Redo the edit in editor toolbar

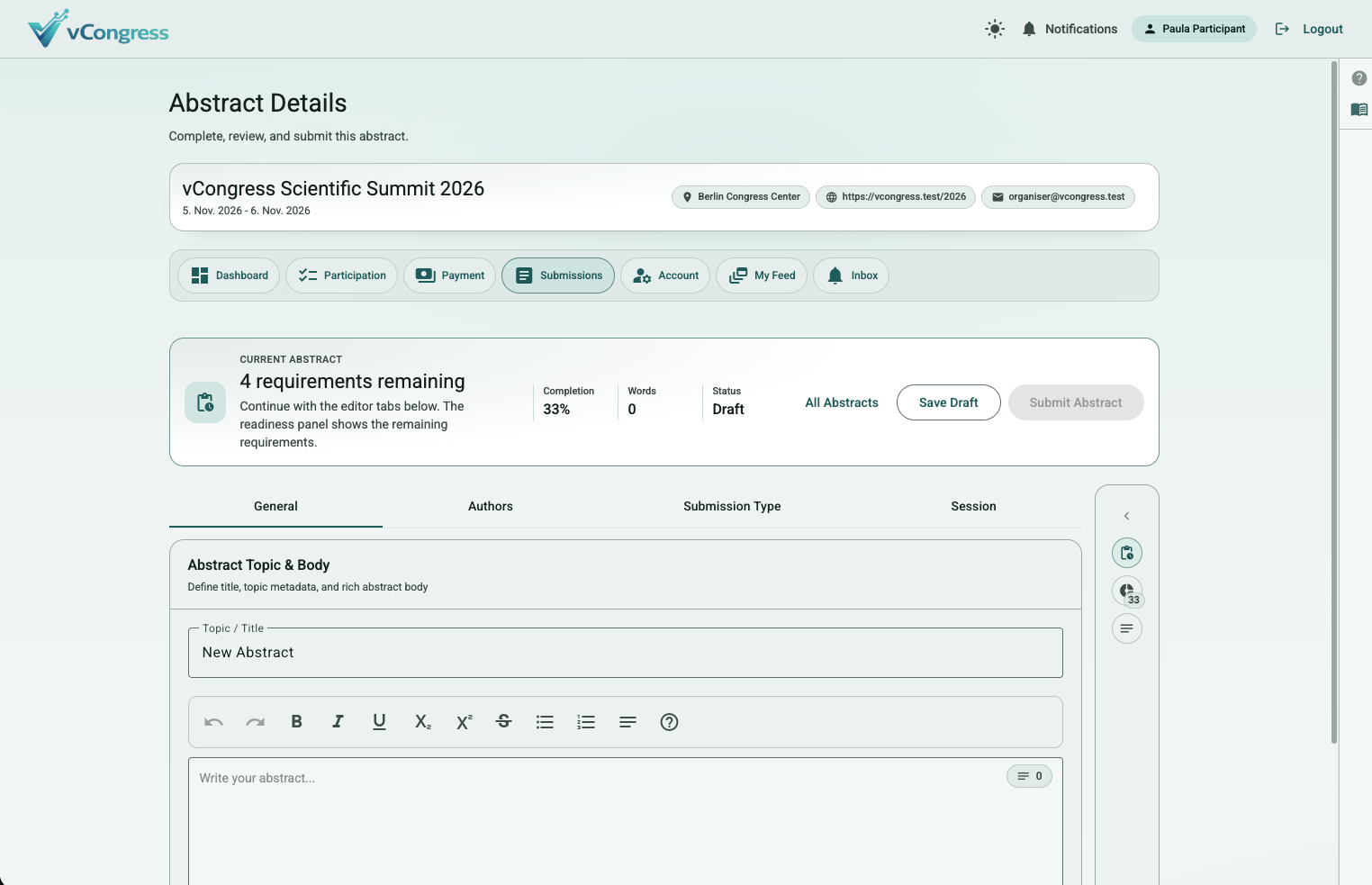pos(256,722)
